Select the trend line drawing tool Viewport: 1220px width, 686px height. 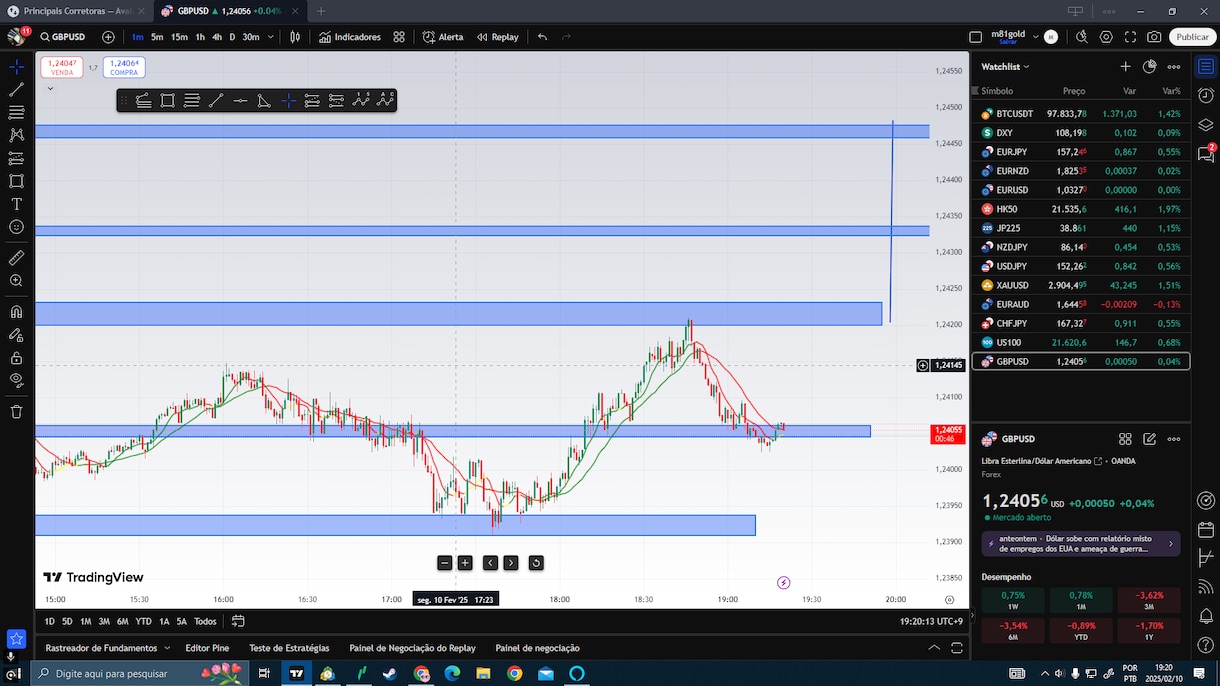click(16, 89)
